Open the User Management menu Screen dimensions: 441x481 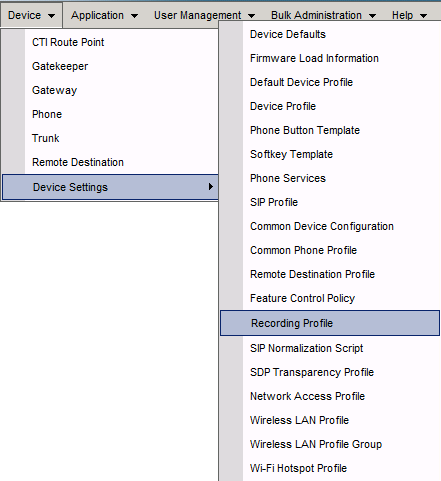click(204, 15)
